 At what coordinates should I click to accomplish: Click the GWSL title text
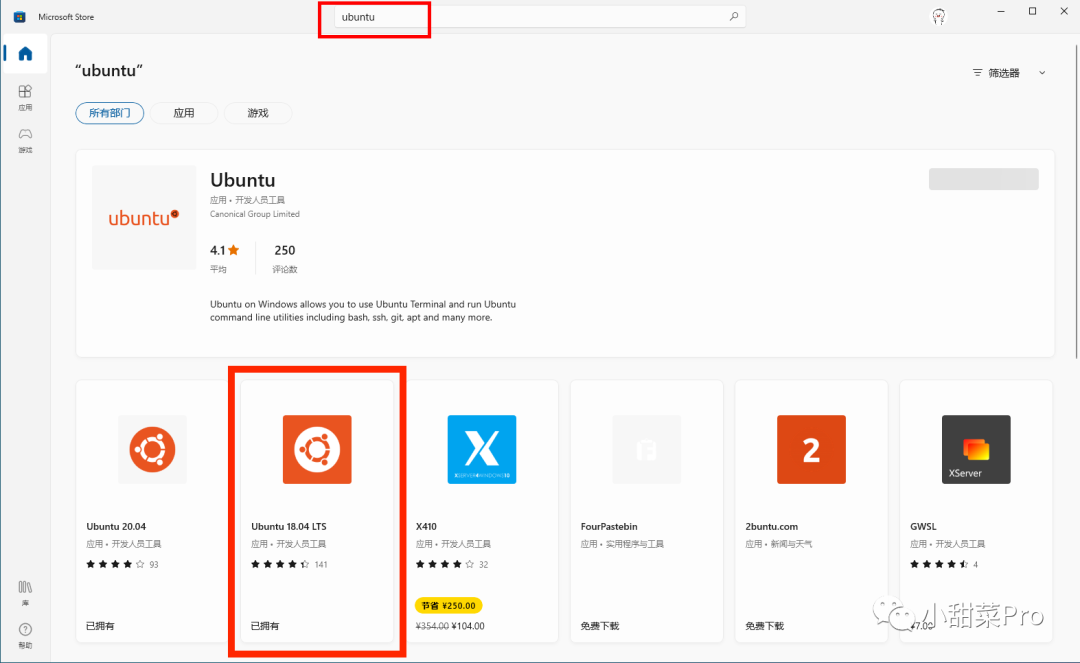(923, 527)
